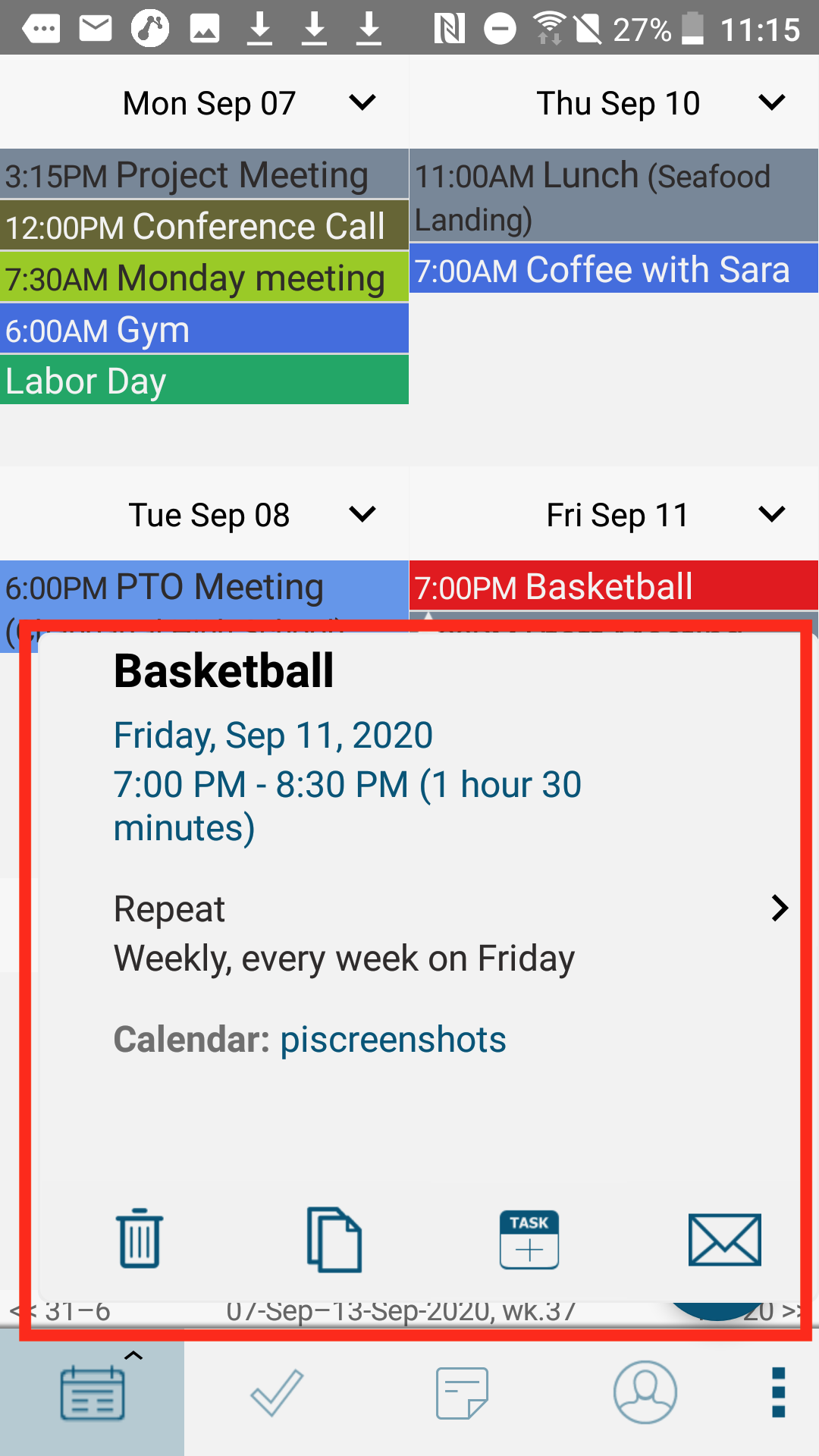Viewport: 819px width, 1456px height.
Task: Expand the Fri Sep 11 dropdown arrow
Action: point(771,514)
